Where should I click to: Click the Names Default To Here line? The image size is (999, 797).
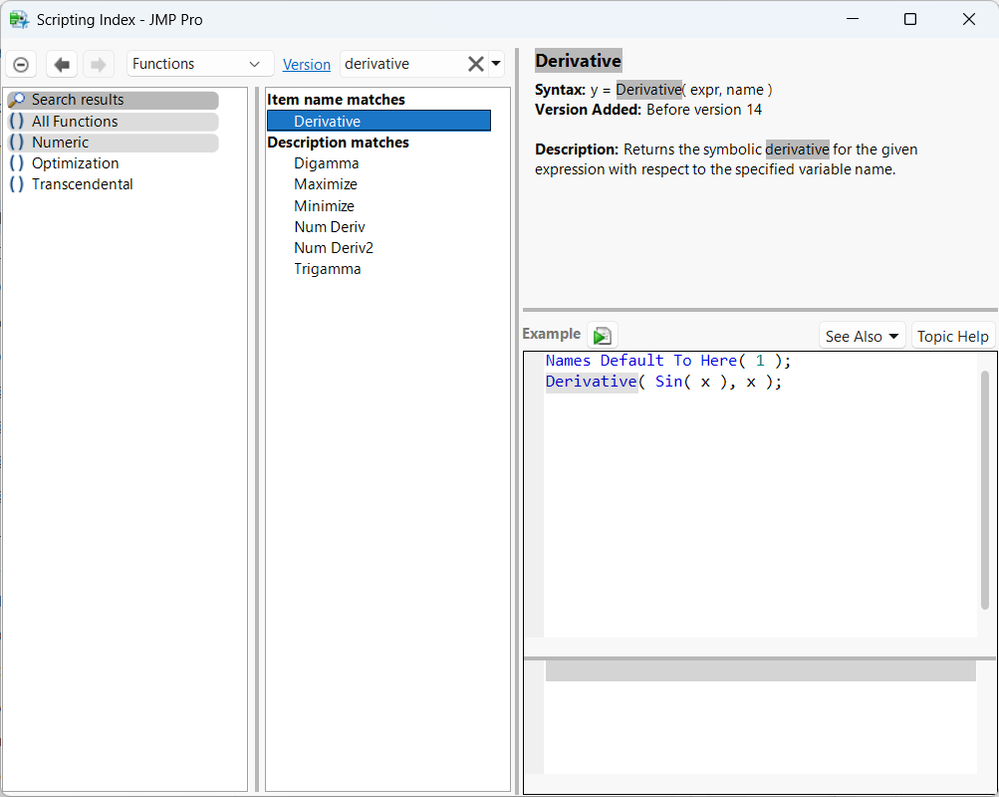[668, 361]
